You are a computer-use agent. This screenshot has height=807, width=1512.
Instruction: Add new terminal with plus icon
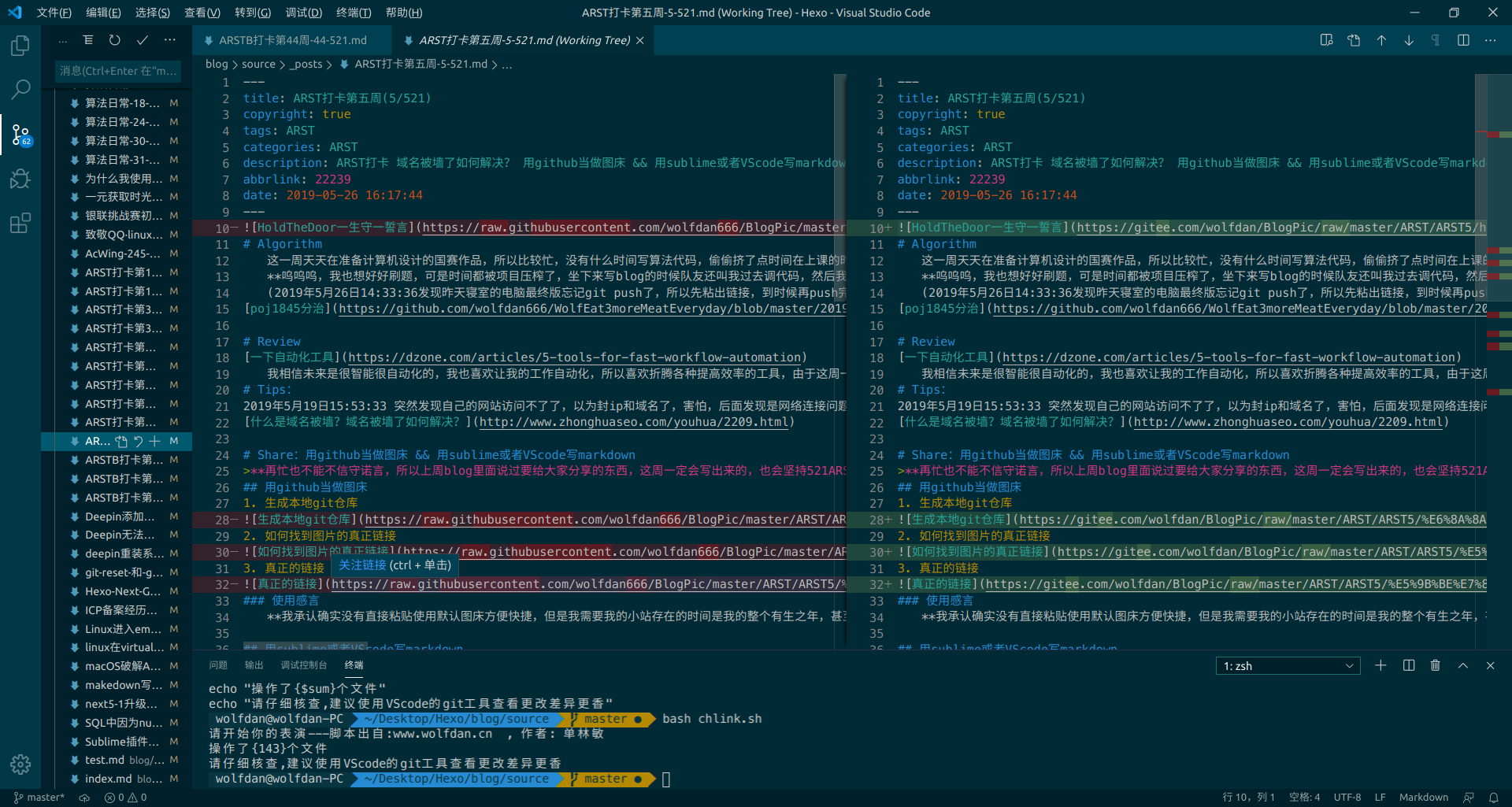pyautogui.click(x=1380, y=665)
